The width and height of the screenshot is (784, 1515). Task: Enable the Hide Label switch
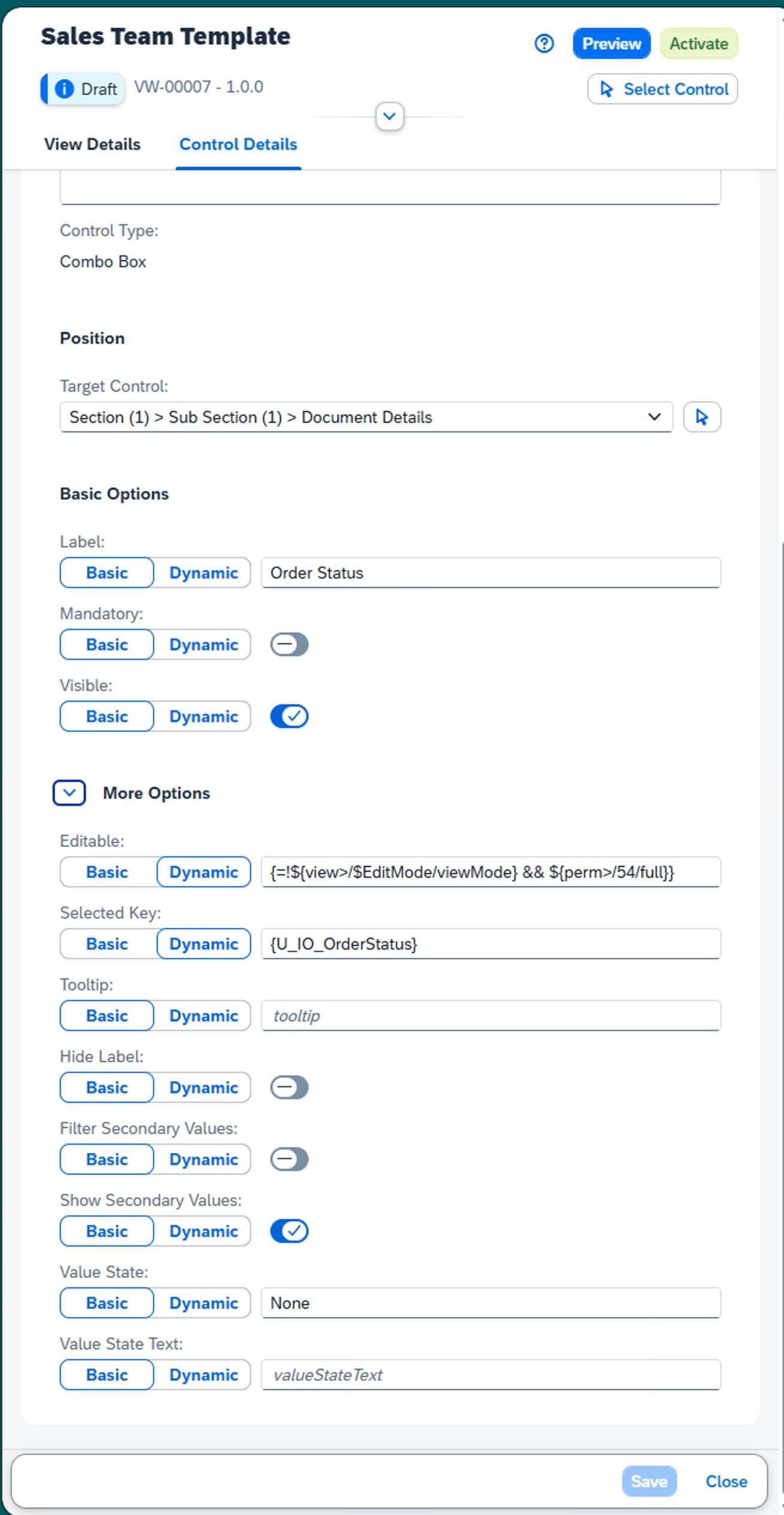tap(289, 1087)
